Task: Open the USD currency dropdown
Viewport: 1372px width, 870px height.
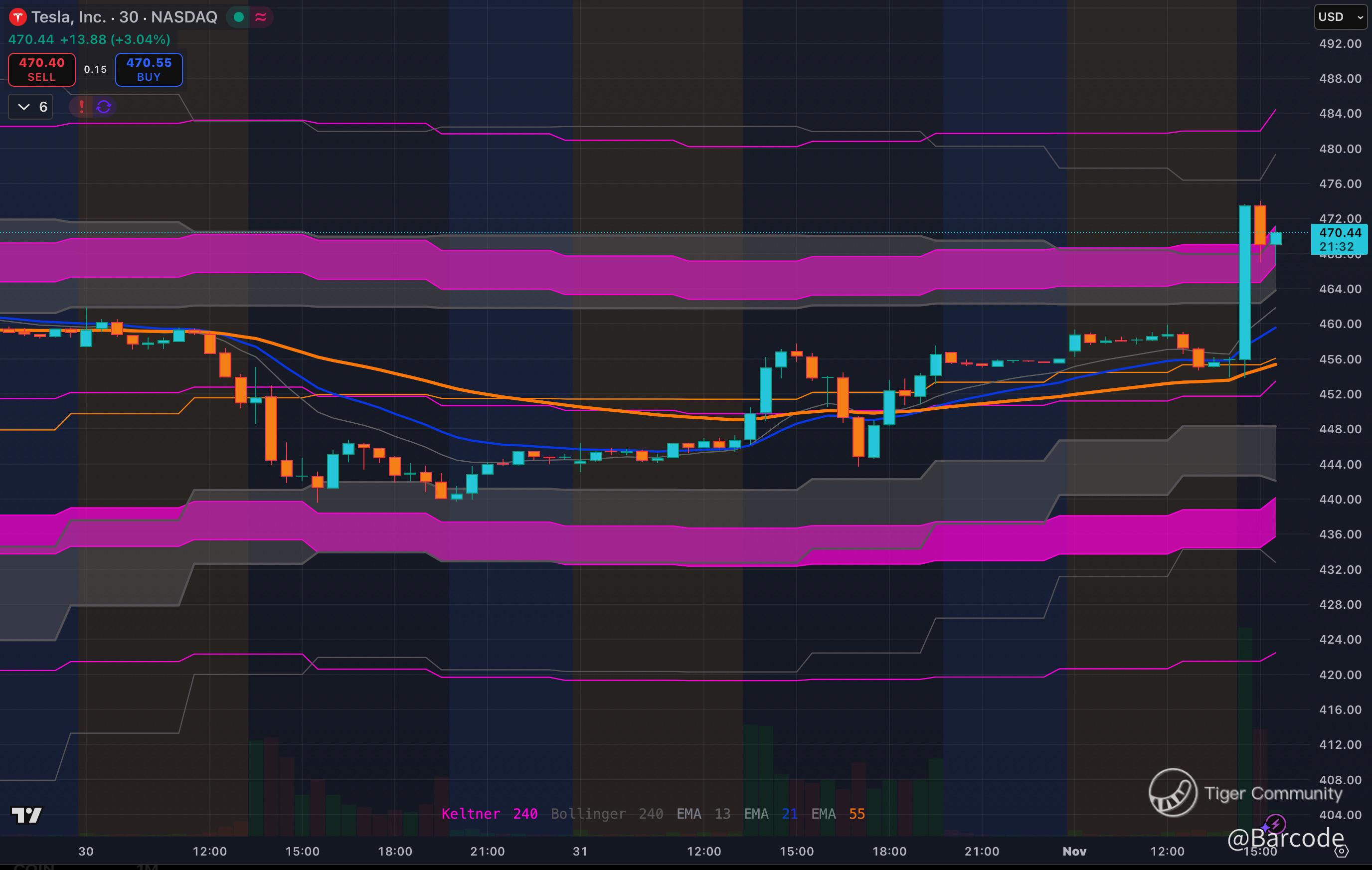Action: (x=1340, y=17)
